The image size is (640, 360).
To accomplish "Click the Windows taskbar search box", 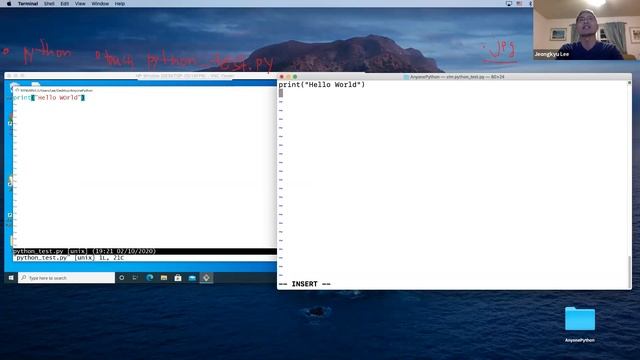I will point(67,278).
